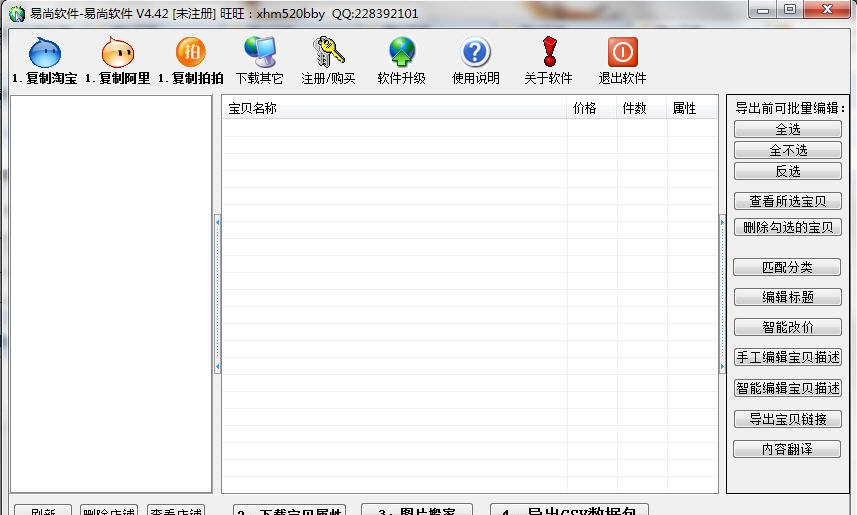Click the 编辑标题 button
This screenshot has width=857, height=515.
[788, 297]
